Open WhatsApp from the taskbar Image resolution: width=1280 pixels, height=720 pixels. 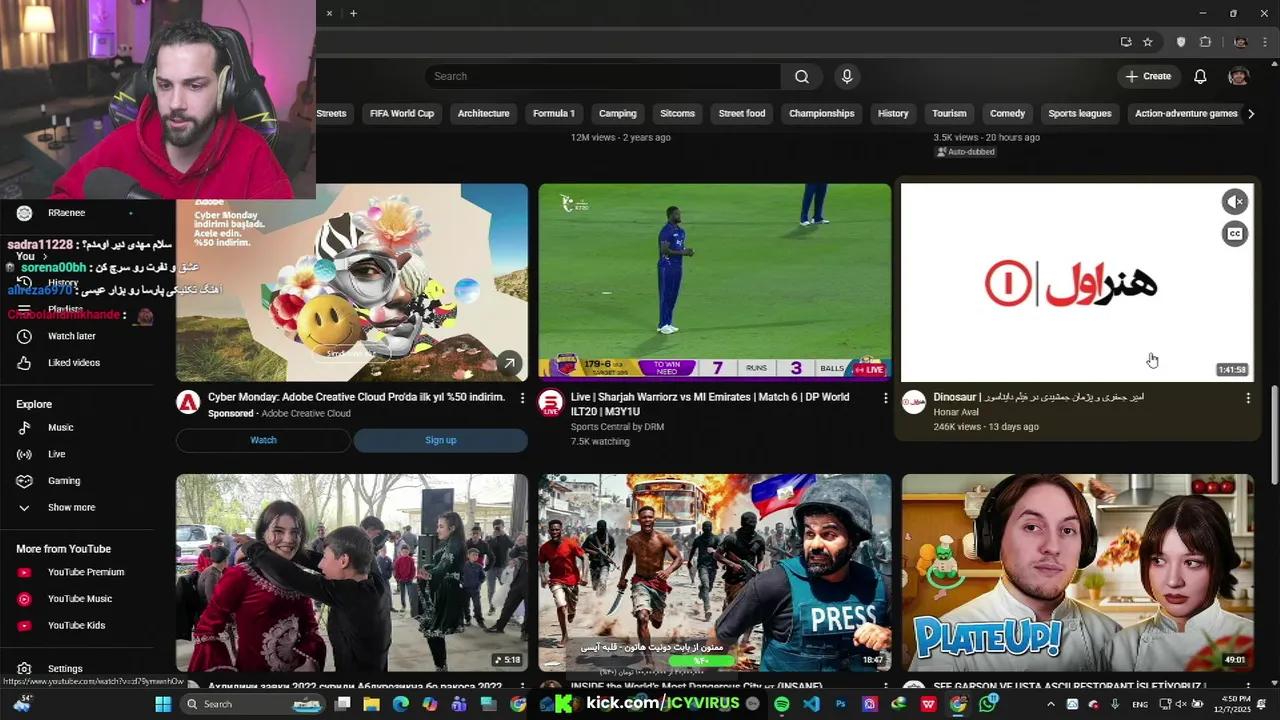pyautogui.click(x=988, y=704)
